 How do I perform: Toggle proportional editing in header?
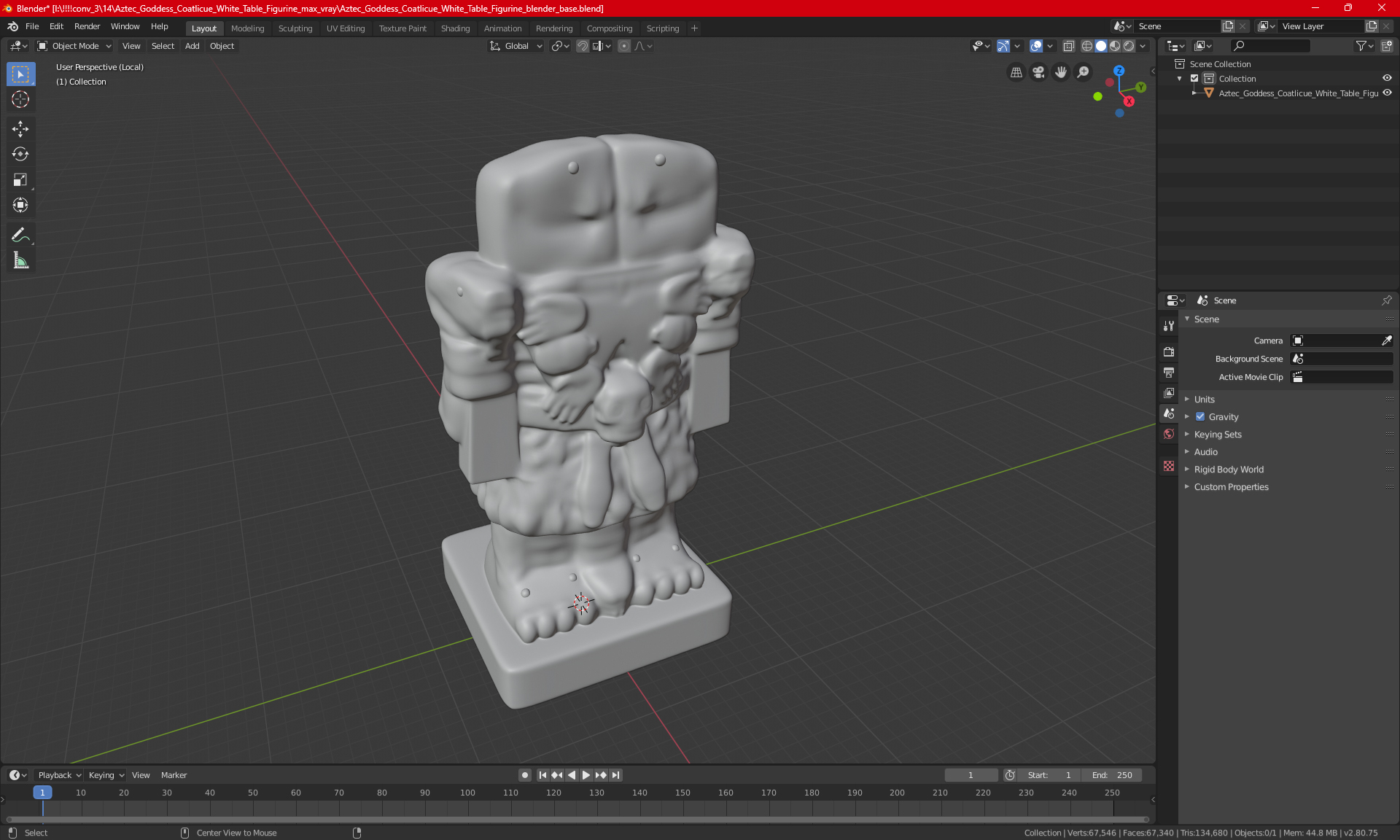coord(624,46)
